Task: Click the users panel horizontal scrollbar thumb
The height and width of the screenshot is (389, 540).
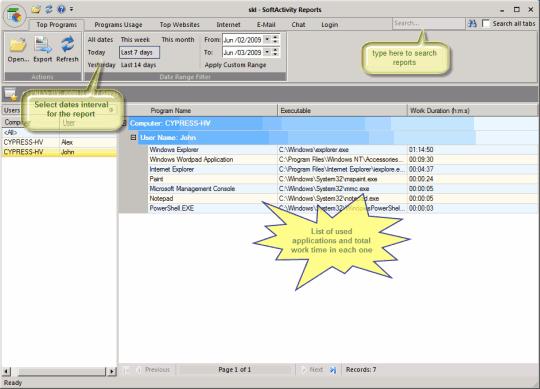Action: click(x=61, y=371)
